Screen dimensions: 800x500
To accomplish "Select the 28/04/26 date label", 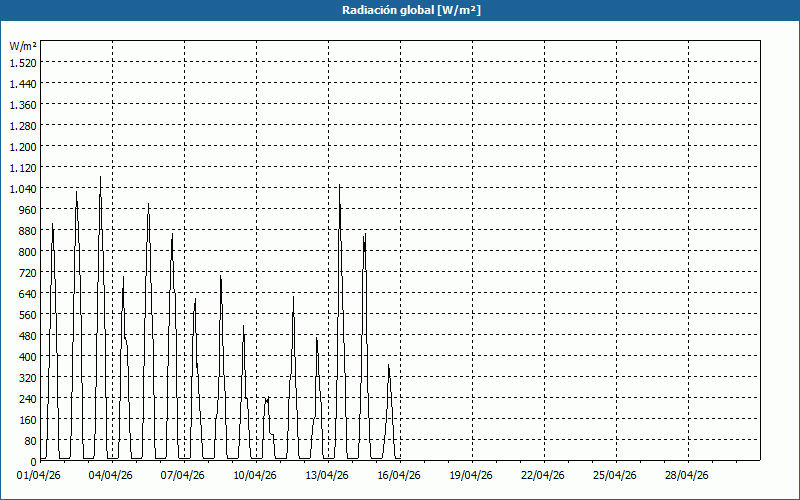I will pyautogui.click(x=687, y=475).
